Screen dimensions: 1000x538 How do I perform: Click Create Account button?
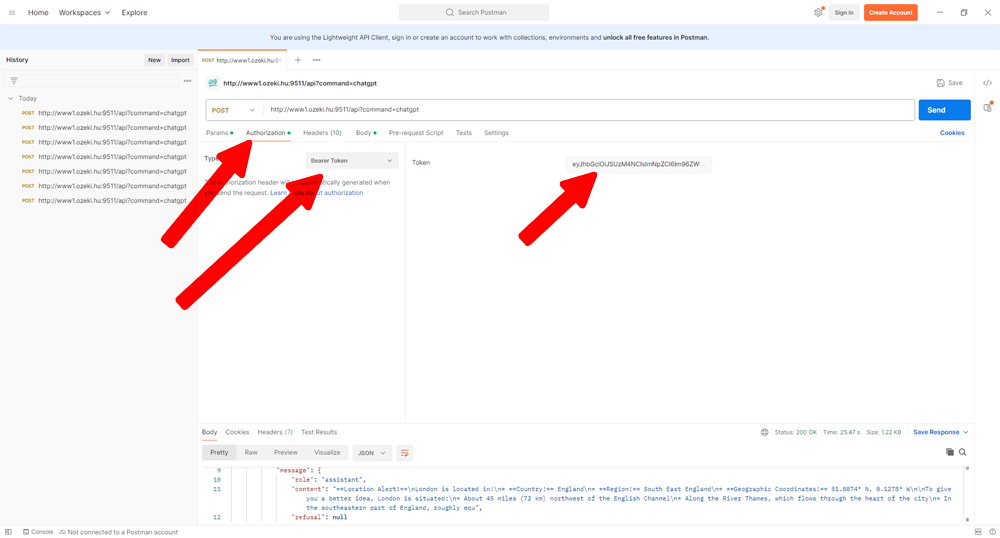(890, 13)
